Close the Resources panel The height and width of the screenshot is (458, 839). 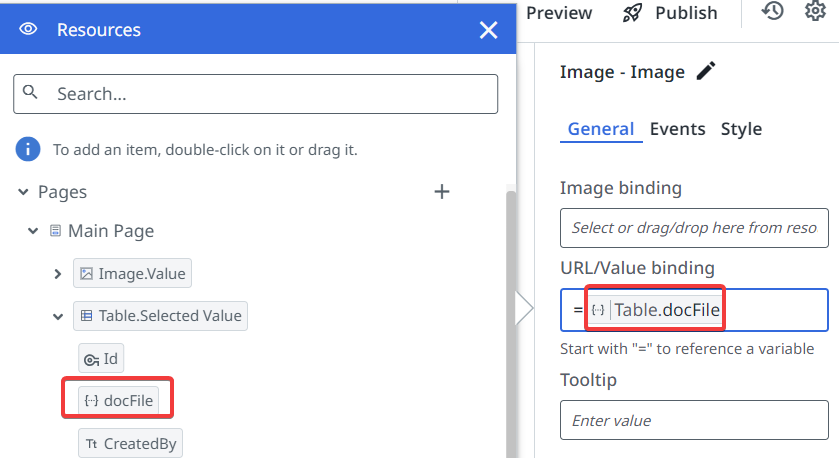click(x=488, y=30)
